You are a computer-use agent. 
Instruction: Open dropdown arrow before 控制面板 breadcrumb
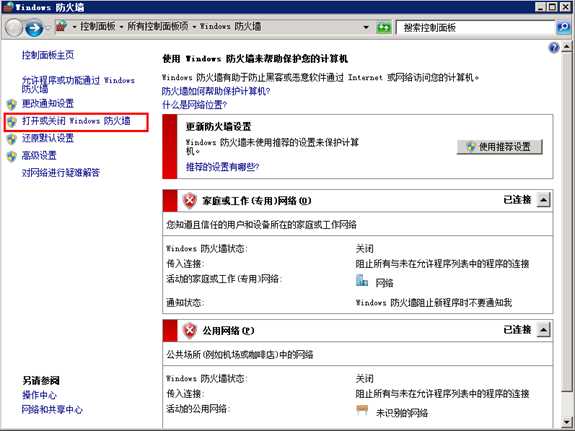[74, 27]
